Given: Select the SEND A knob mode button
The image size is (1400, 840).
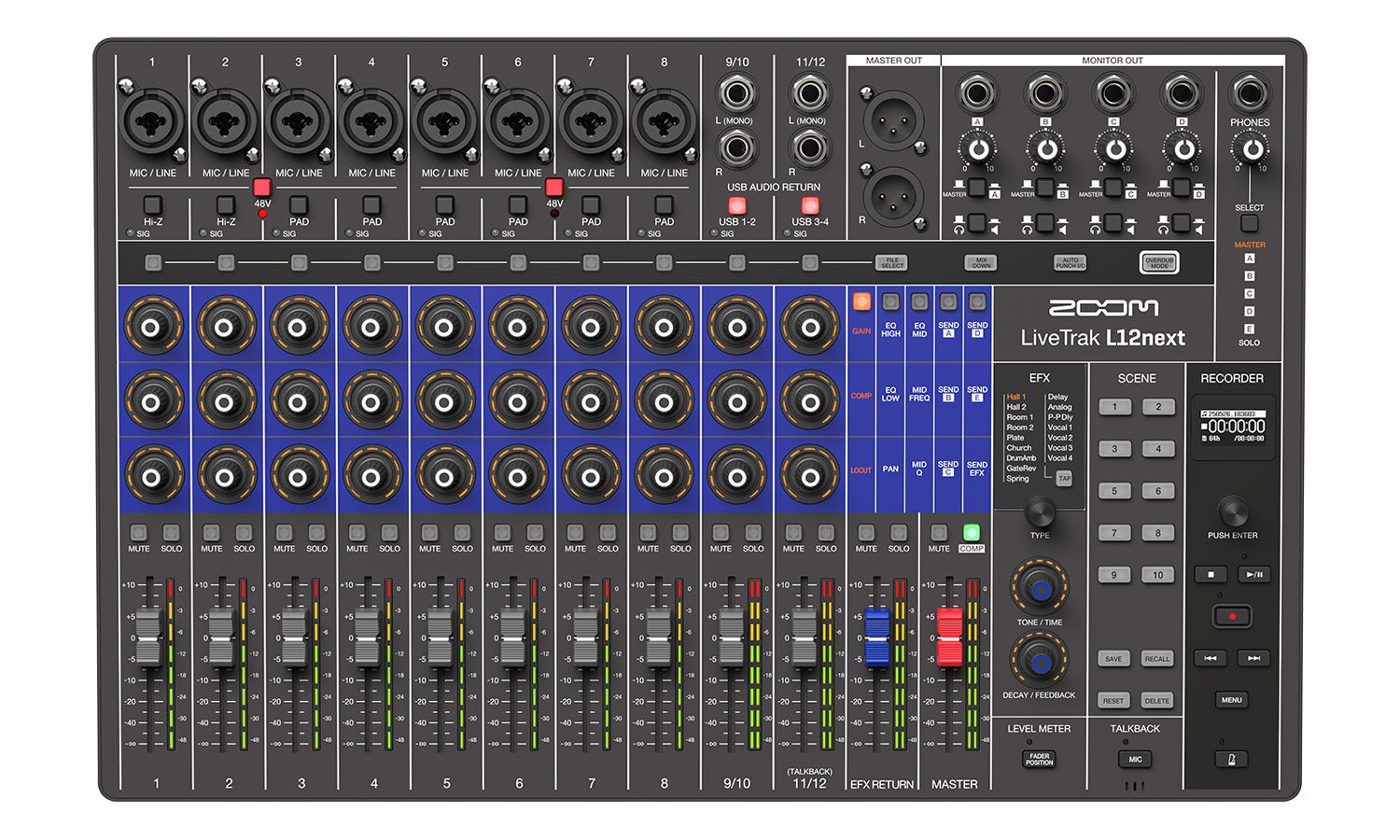Looking at the screenshot, I should click(x=948, y=301).
